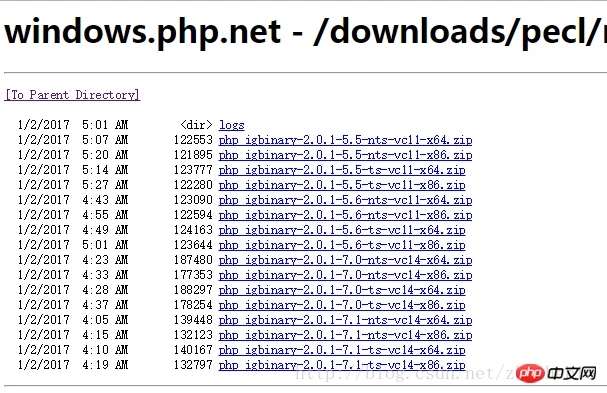Download php_igbinary-2.0.1-5.6-nts-vc11-x64.zip
This screenshot has width=607, height=393.
click(345, 200)
